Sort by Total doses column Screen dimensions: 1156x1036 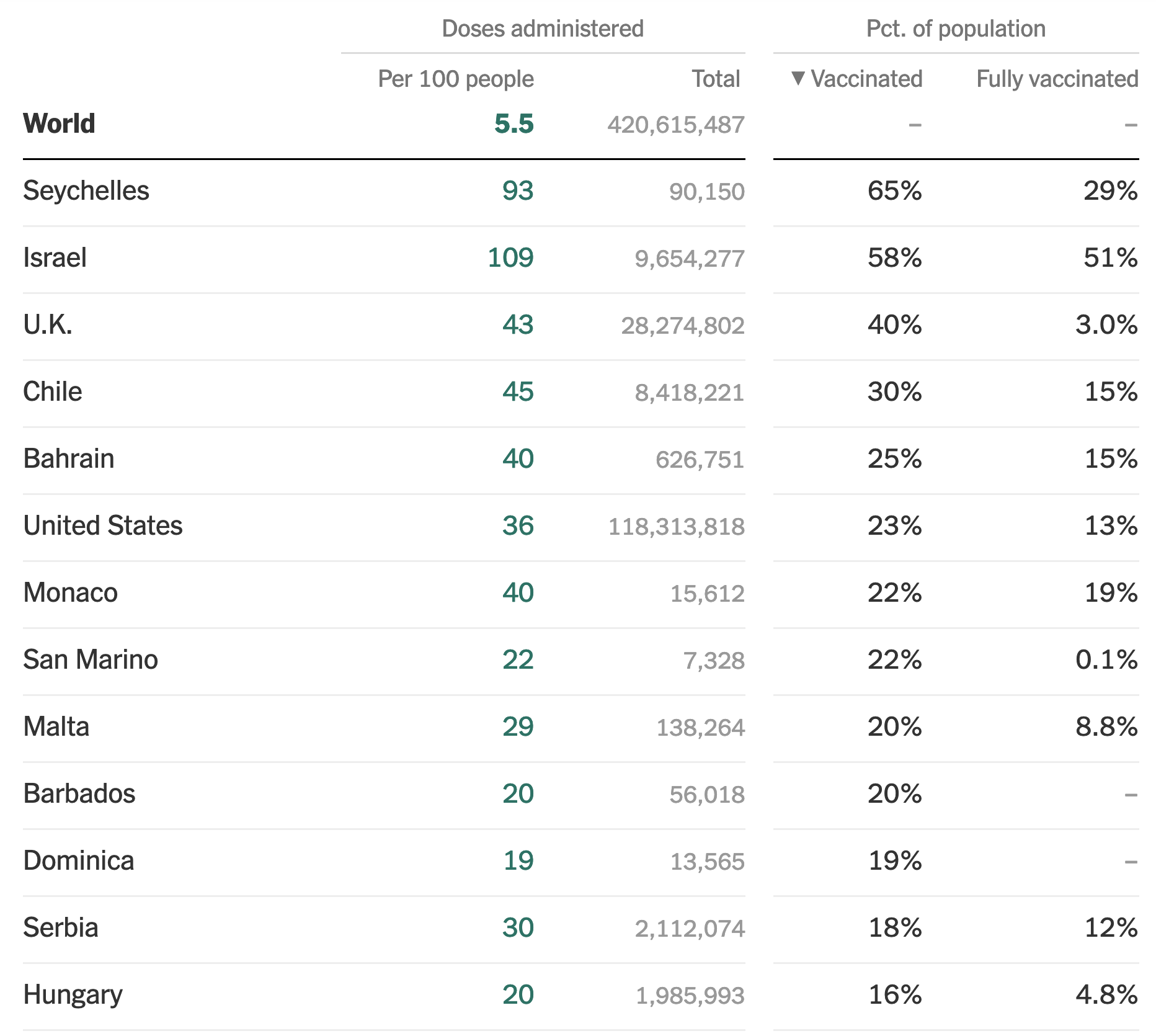coord(715,79)
